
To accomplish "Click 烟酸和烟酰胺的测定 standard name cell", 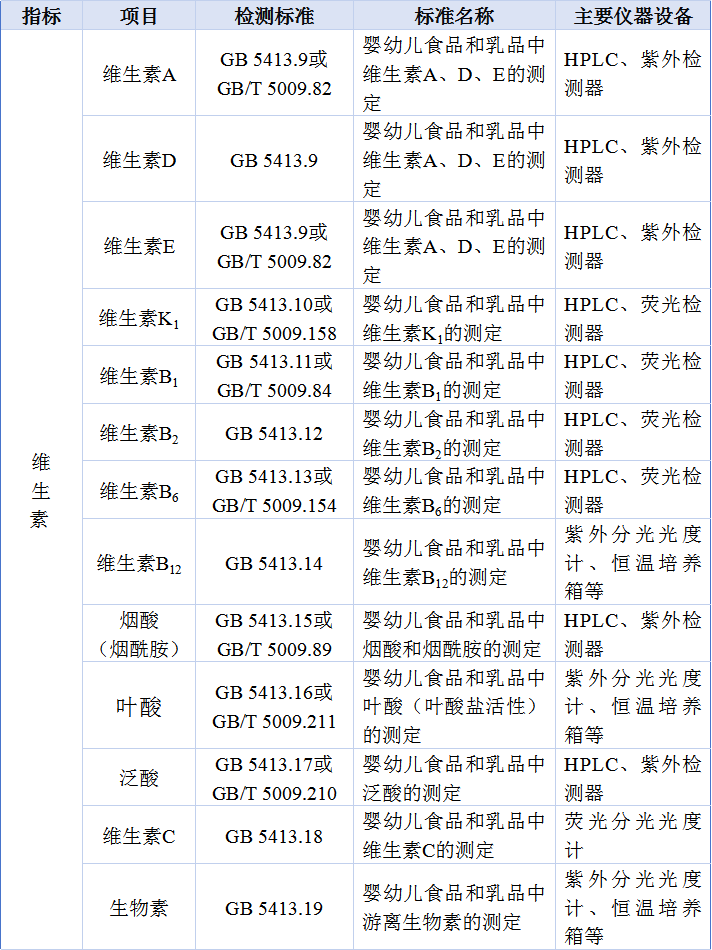I will (454, 634).
